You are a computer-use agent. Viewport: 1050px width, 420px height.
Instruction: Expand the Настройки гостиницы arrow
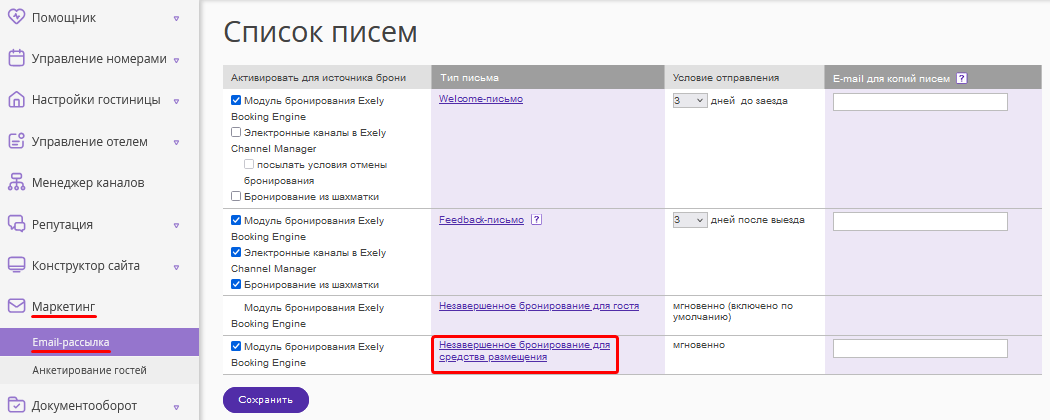pyautogui.click(x=176, y=101)
